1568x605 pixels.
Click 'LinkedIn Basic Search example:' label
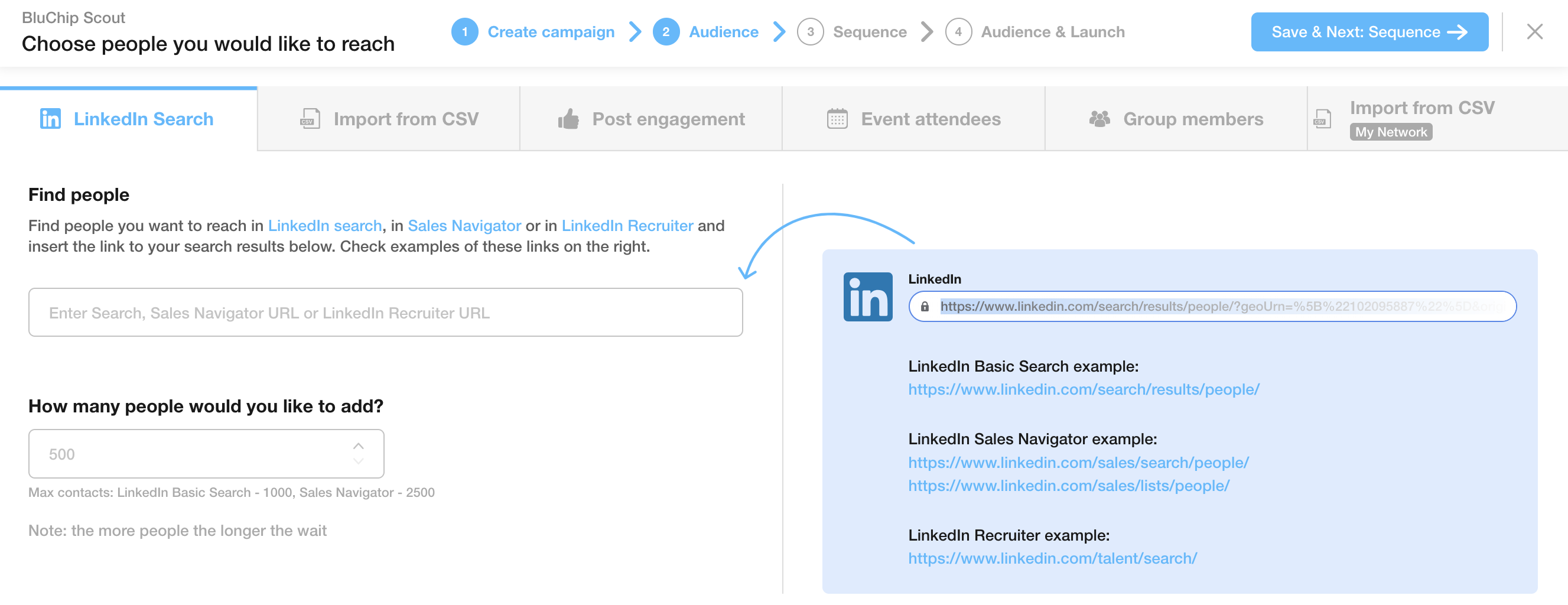coord(1023,366)
